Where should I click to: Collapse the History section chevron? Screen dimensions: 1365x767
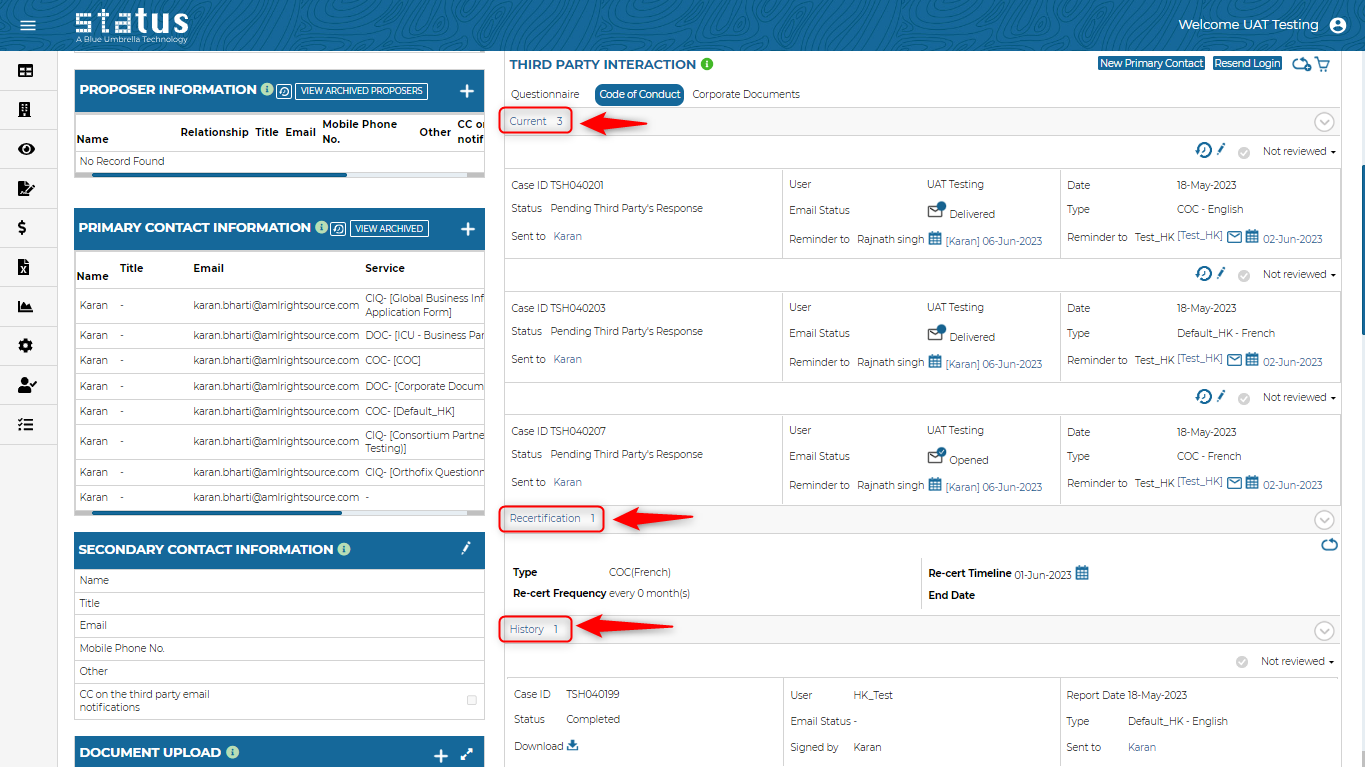(1324, 631)
